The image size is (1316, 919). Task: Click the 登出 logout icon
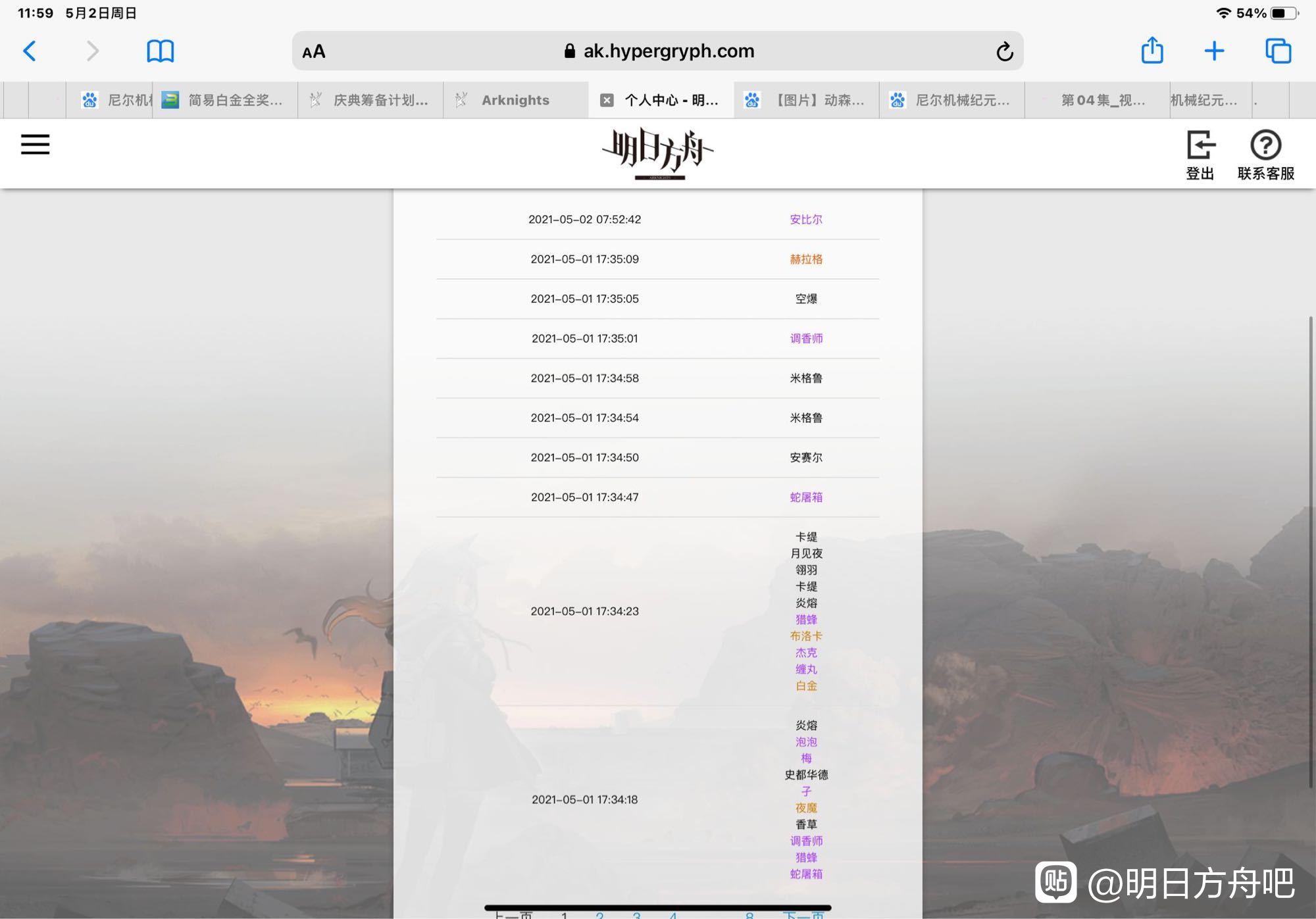point(1200,155)
